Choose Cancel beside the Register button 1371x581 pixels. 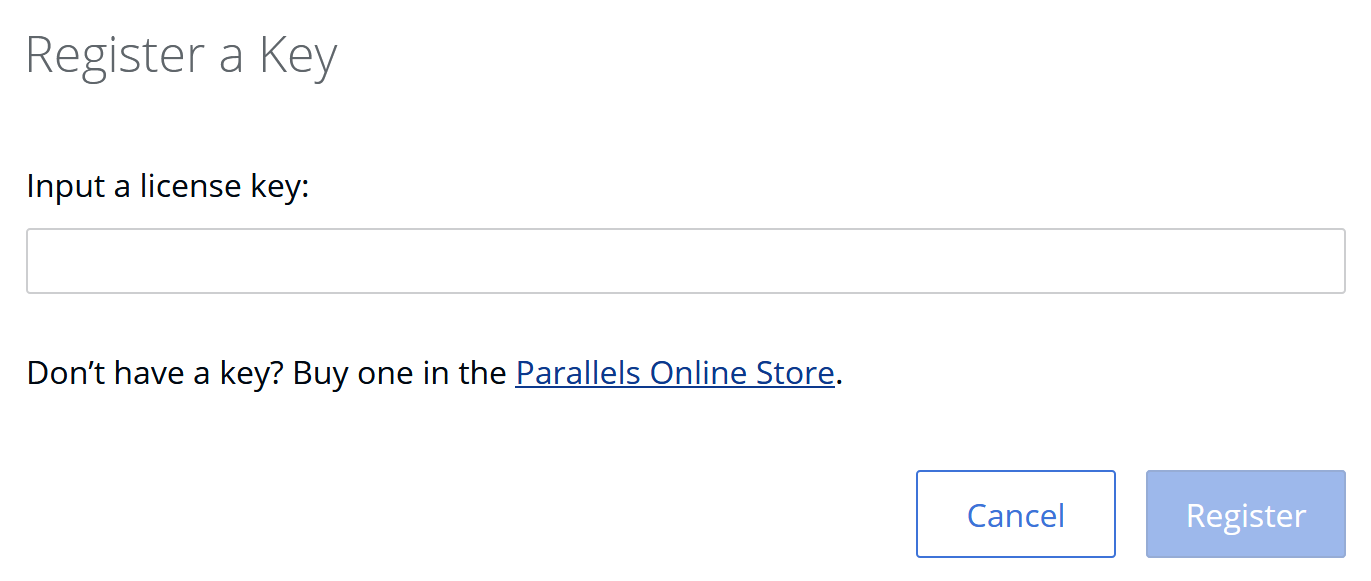1015,514
